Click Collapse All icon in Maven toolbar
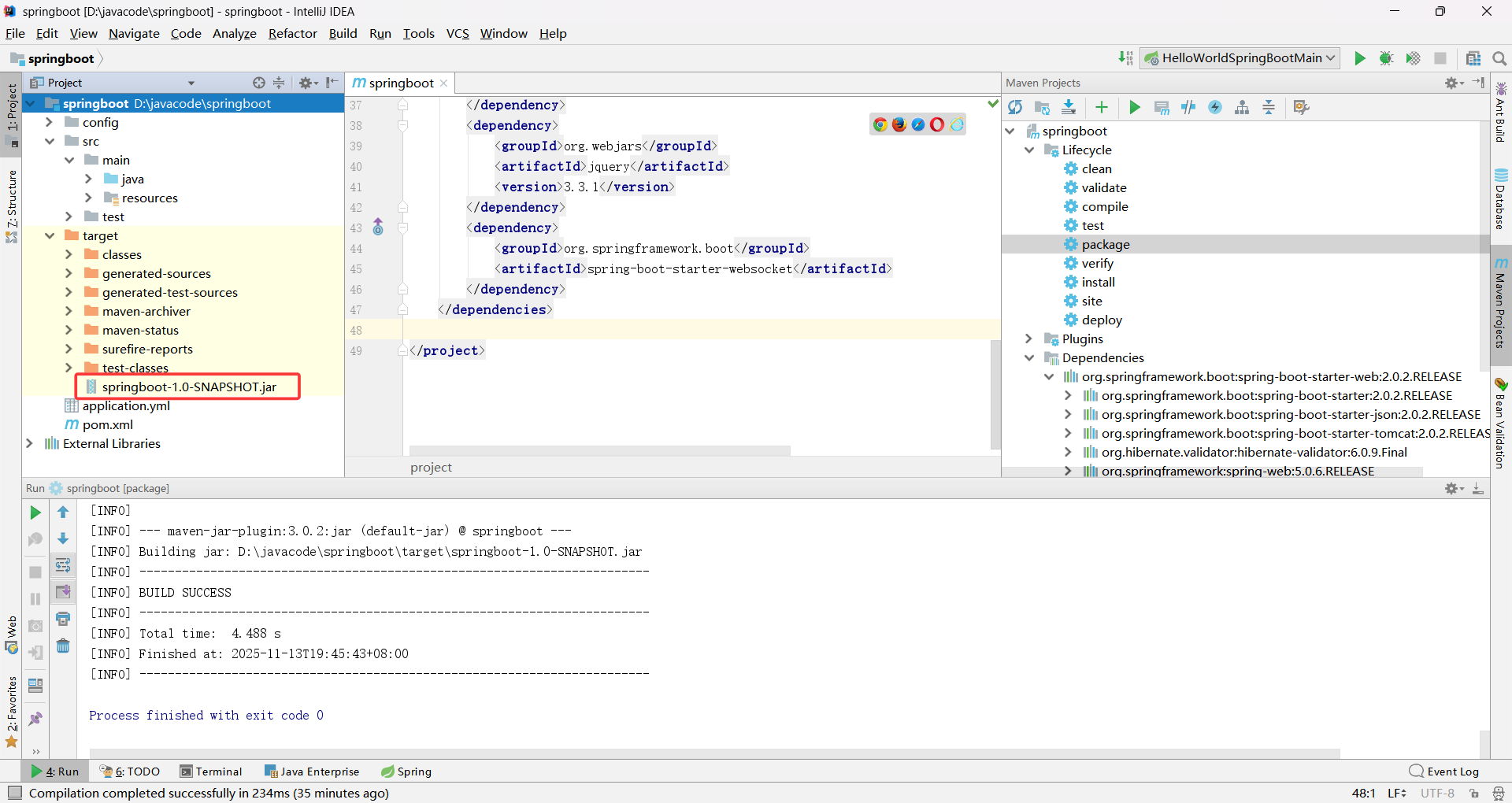 point(1269,107)
